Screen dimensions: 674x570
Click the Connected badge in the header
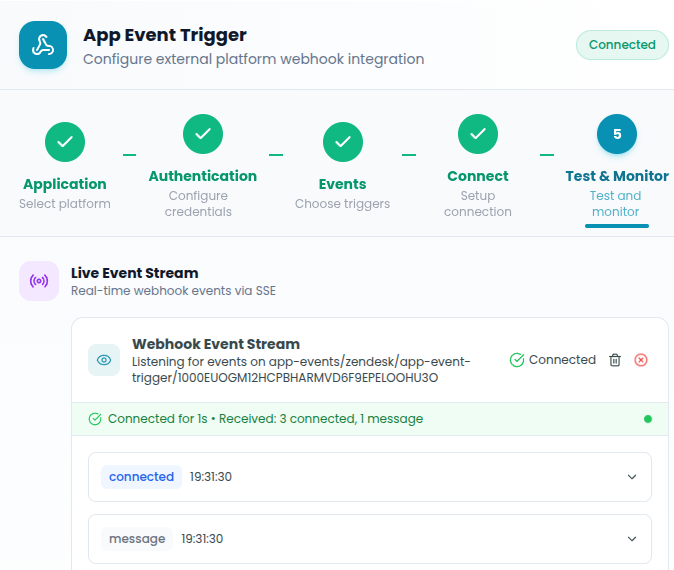pos(622,45)
